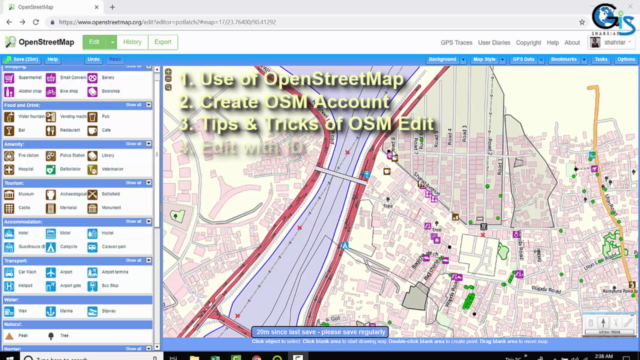Pick the Bookshop icon
This screenshot has width=640, height=360.
point(93,91)
